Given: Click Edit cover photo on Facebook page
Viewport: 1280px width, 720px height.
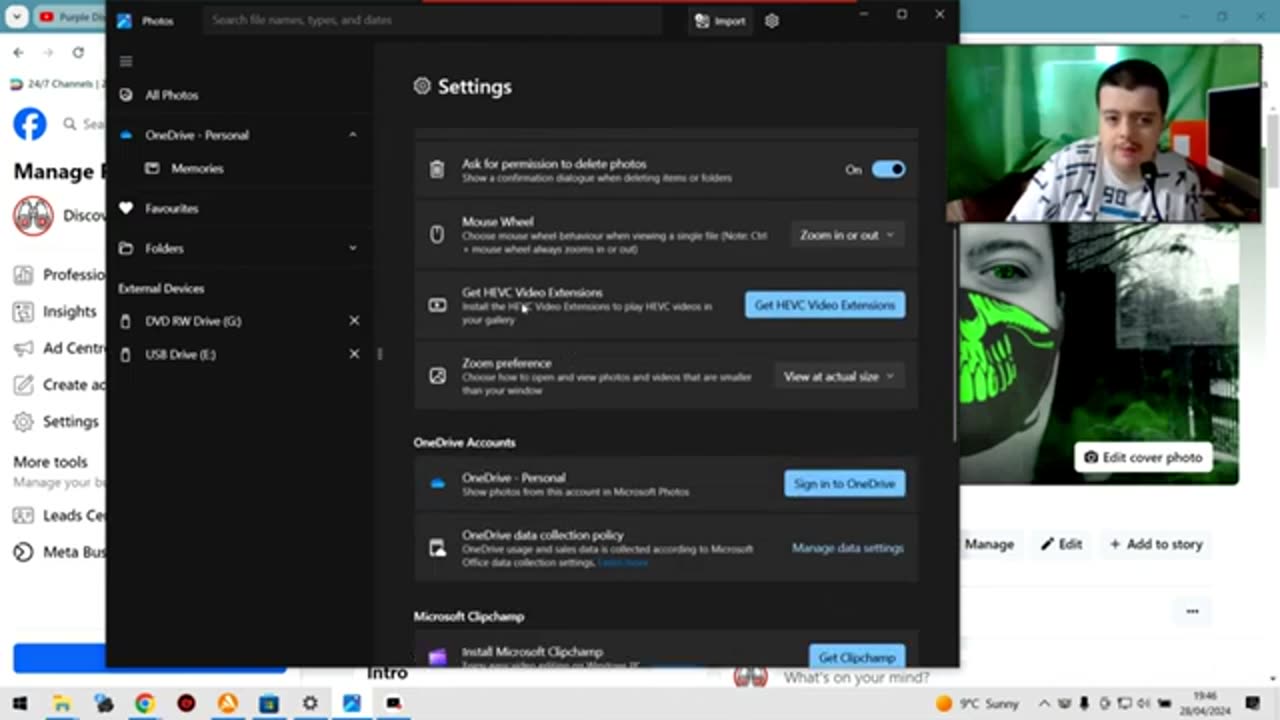Looking at the screenshot, I should (x=1144, y=457).
